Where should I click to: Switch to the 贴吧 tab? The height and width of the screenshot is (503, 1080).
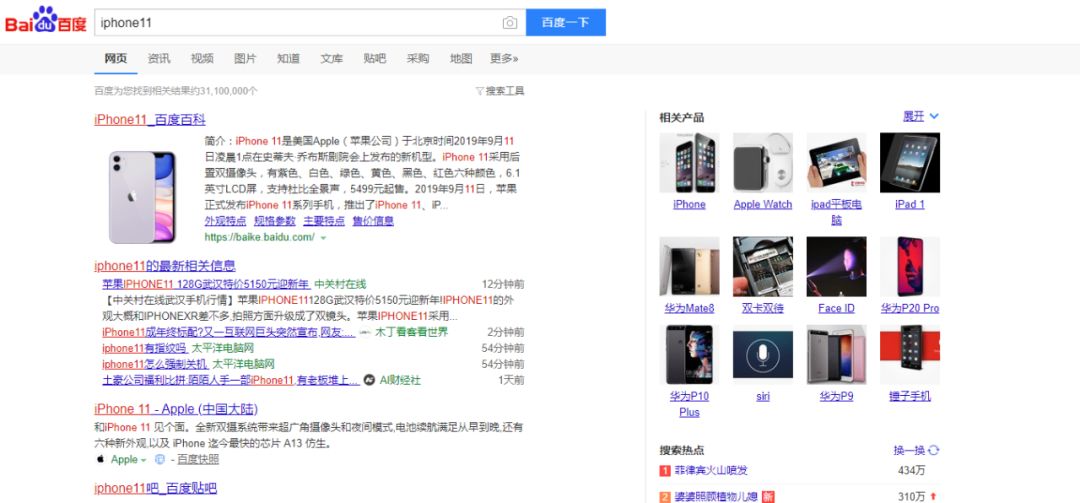[375, 59]
